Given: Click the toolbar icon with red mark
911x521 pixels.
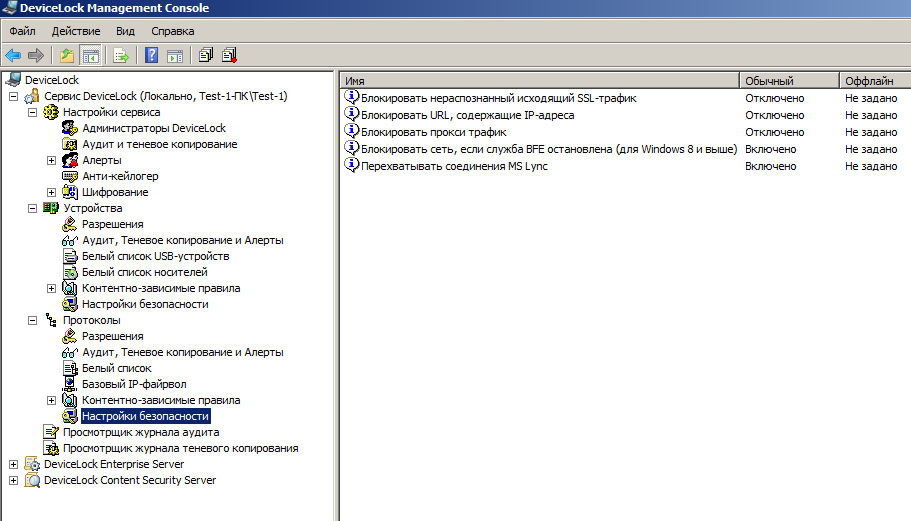Looking at the screenshot, I should [x=229, y=55].
